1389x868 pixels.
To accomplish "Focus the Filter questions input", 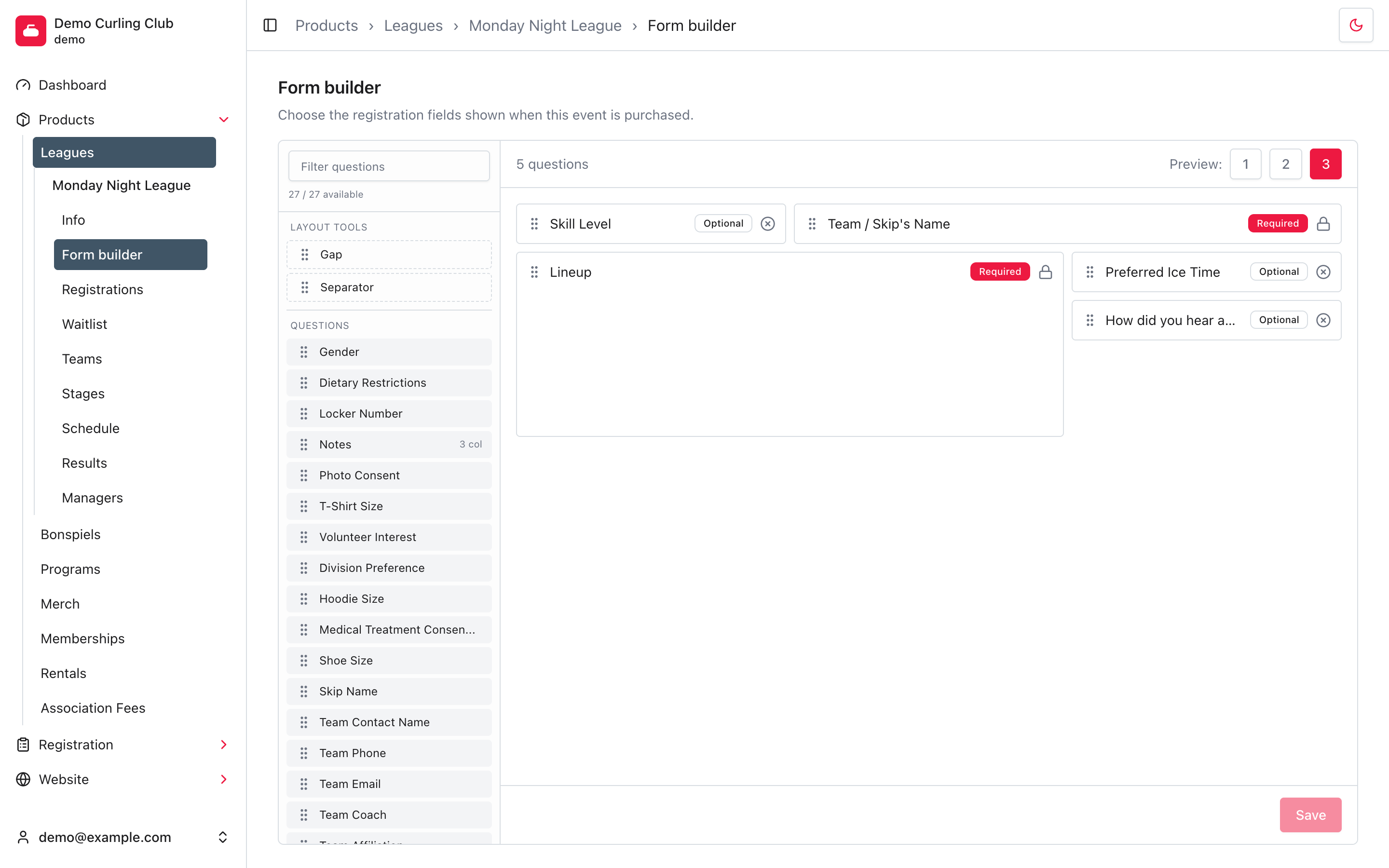I will tap(389, 166).
